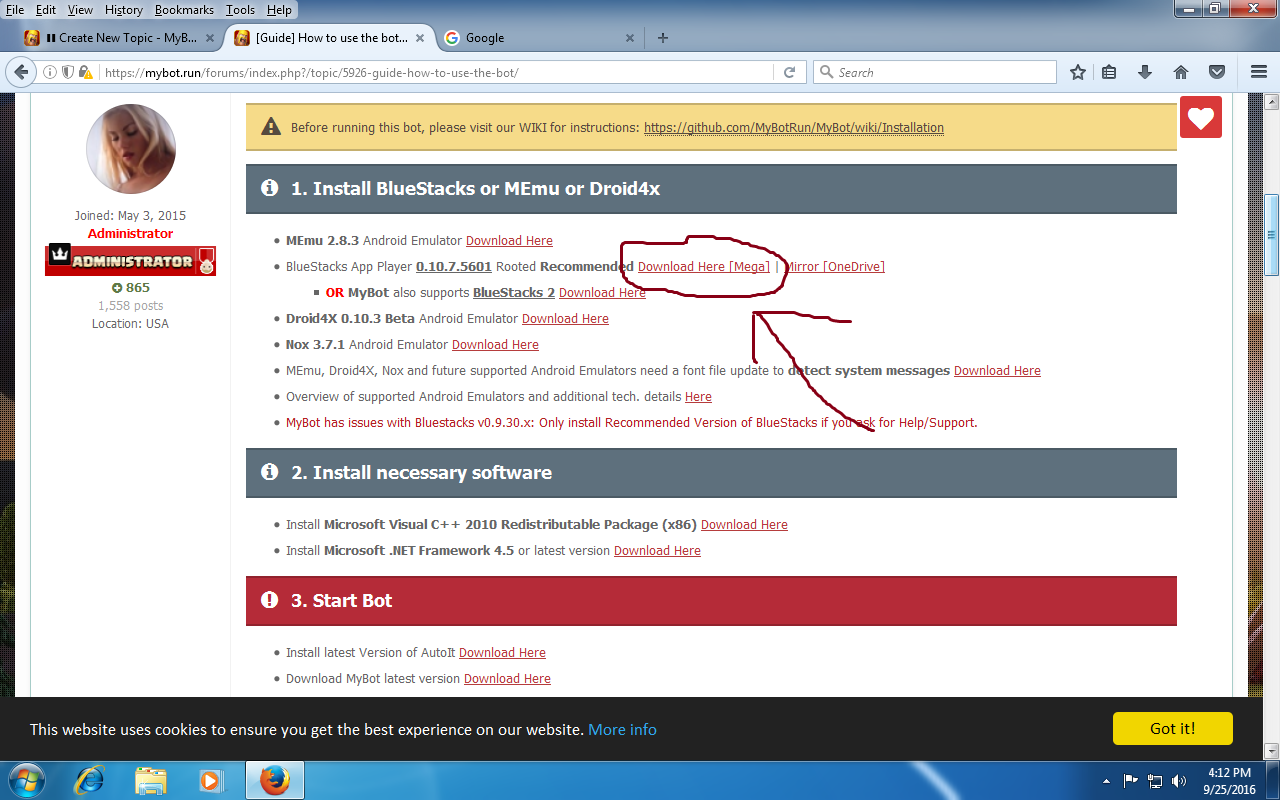Download .NET Framework 4.5 link
1280x800 pixels.
[x=657, y=551]
